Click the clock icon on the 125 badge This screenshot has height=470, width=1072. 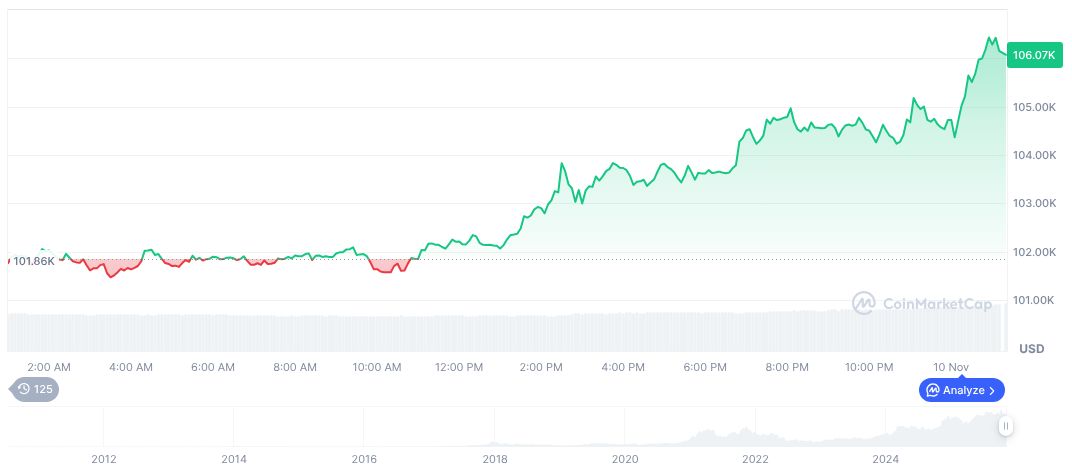24,389
